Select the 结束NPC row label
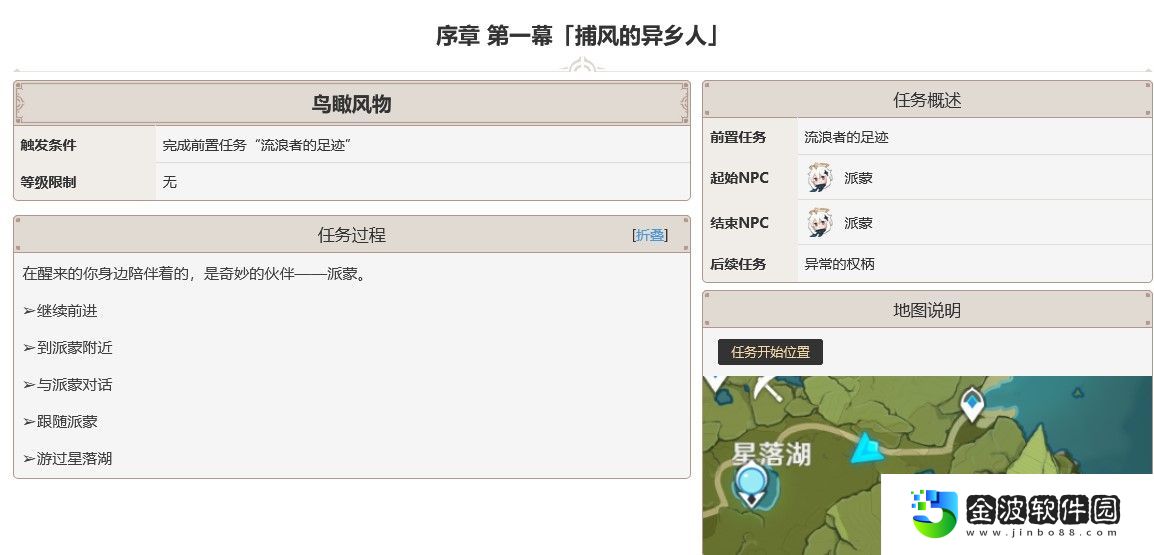The width and height of the screenshot is (1154, 555). click(740, 222)
